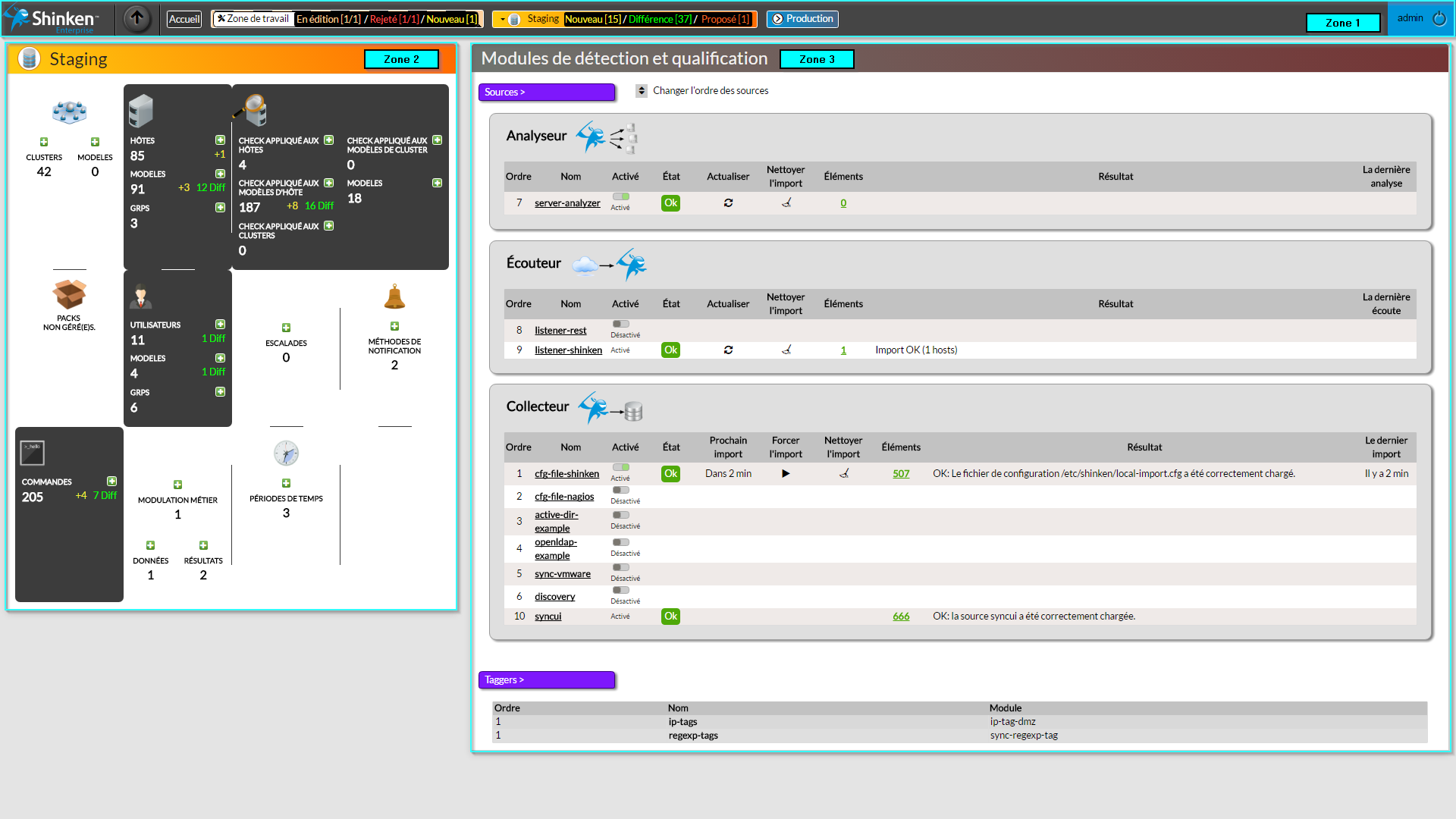
Task: Open the Production menu item
Action: [802, 19]
